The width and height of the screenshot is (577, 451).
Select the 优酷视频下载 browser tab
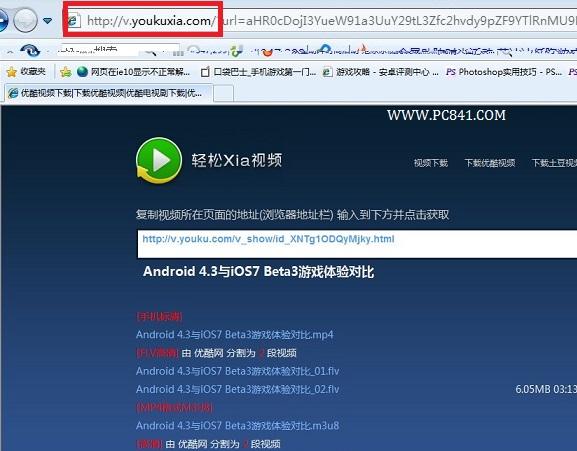pos(109,93)
